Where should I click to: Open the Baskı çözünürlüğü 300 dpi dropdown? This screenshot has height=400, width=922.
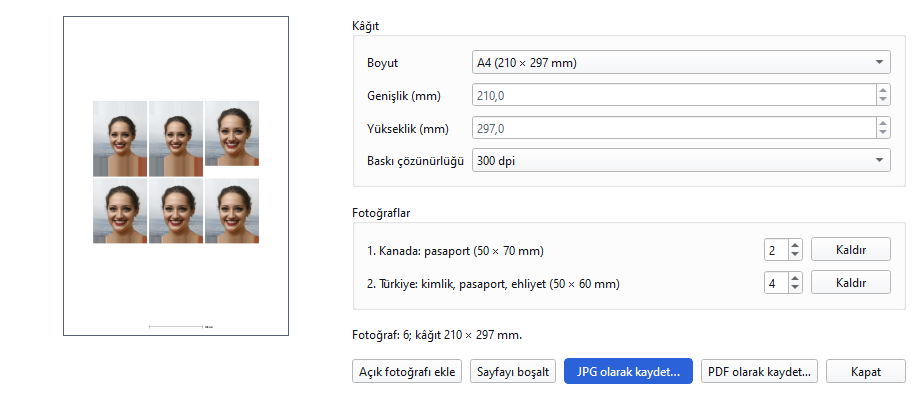(x=681, y=160)
